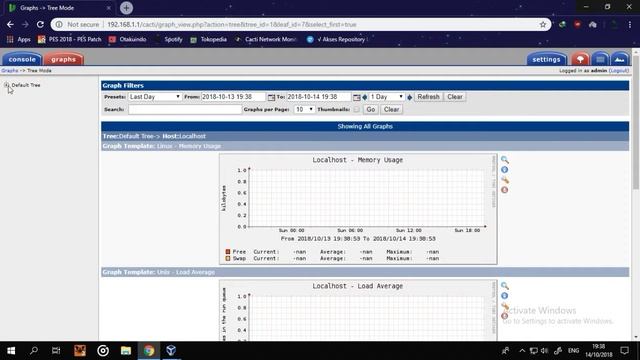
Task: Open Memory Usage graph details blue icon
Action: coord(505,170)
